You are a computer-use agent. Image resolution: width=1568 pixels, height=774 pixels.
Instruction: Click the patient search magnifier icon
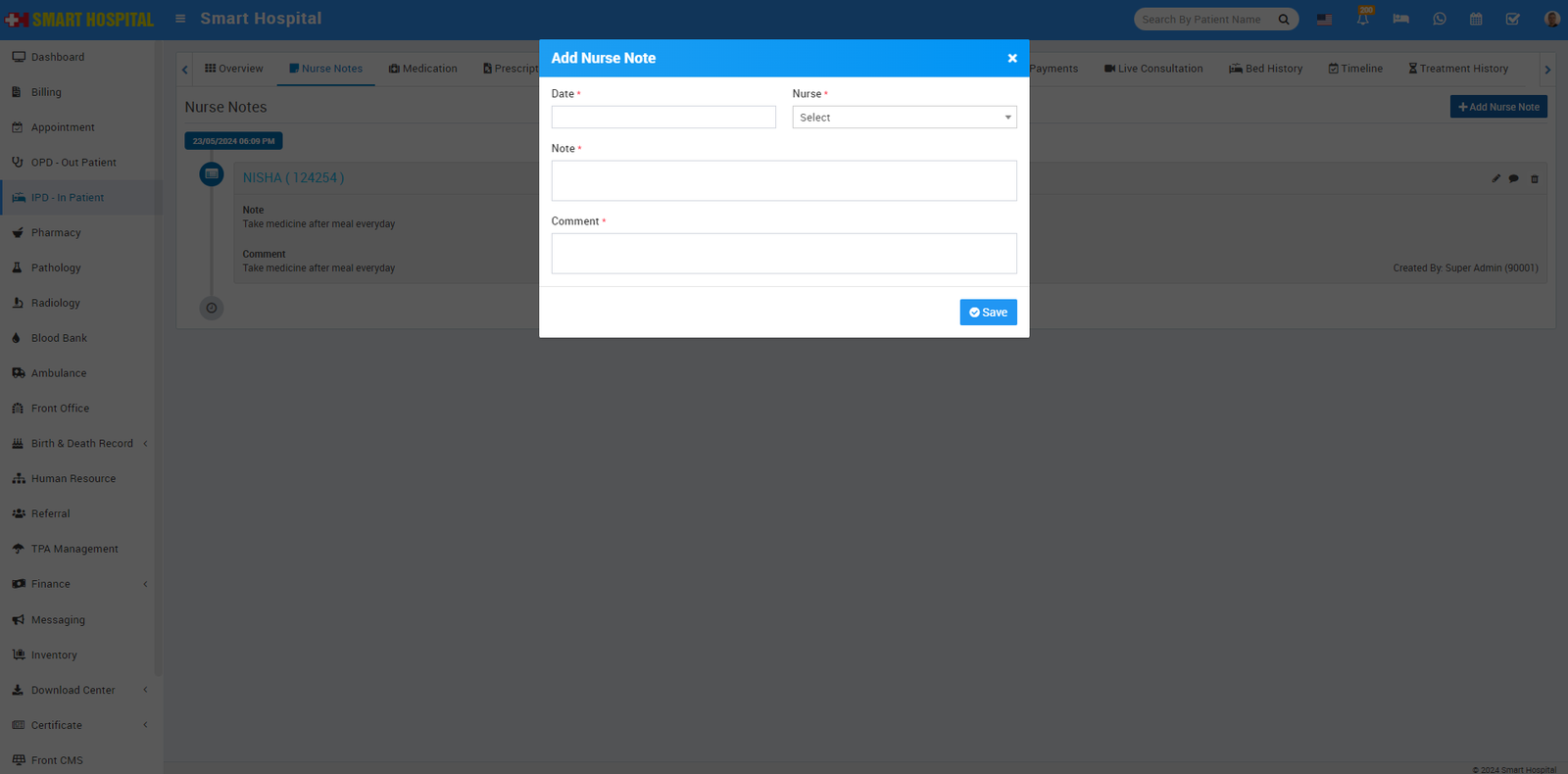pyautogui.click(x=1284, y=20)
